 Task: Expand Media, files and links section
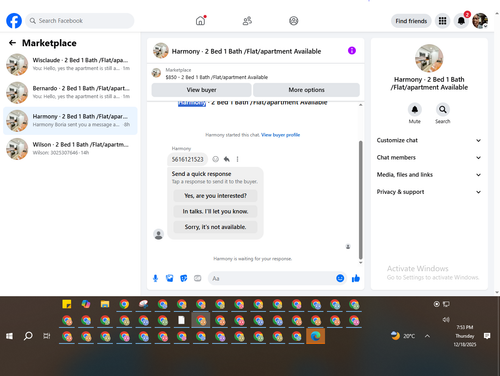429,175
